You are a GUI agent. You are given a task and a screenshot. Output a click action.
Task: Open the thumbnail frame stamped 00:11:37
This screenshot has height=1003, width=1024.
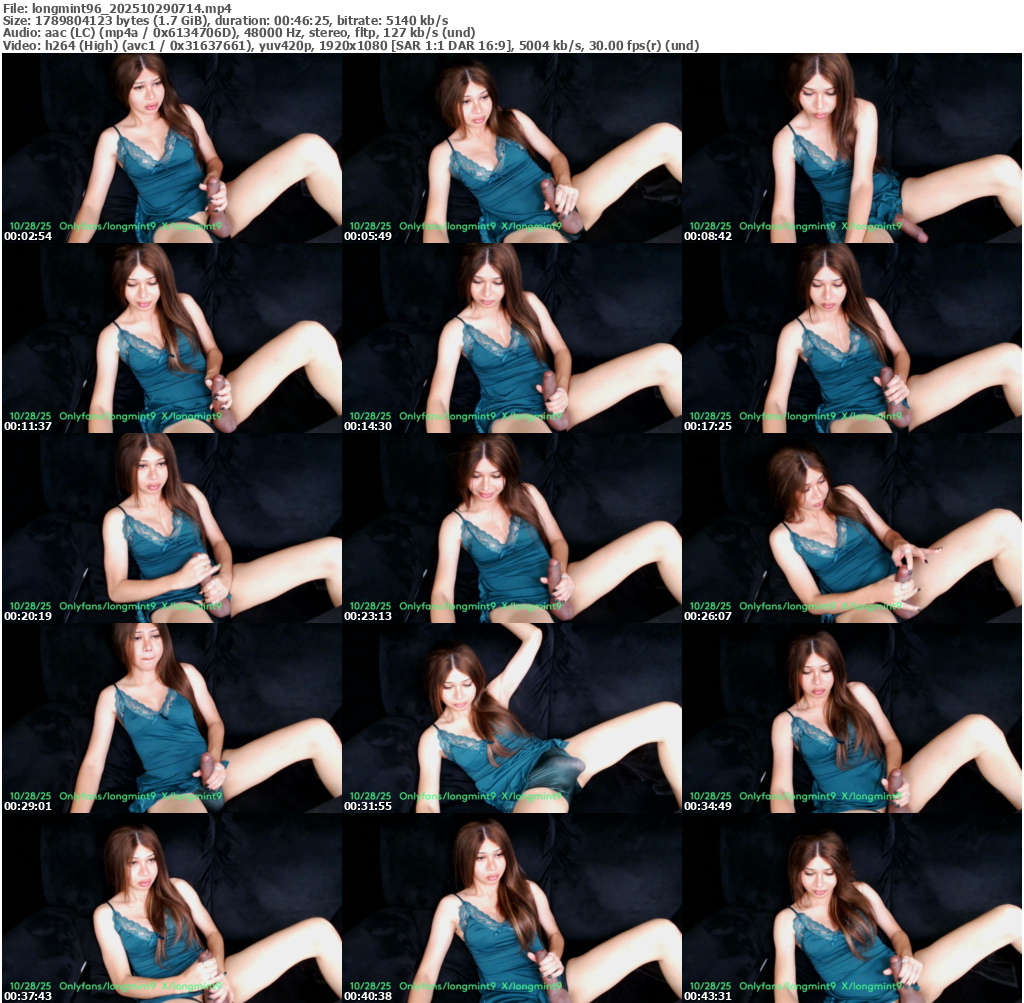(172, 338)
